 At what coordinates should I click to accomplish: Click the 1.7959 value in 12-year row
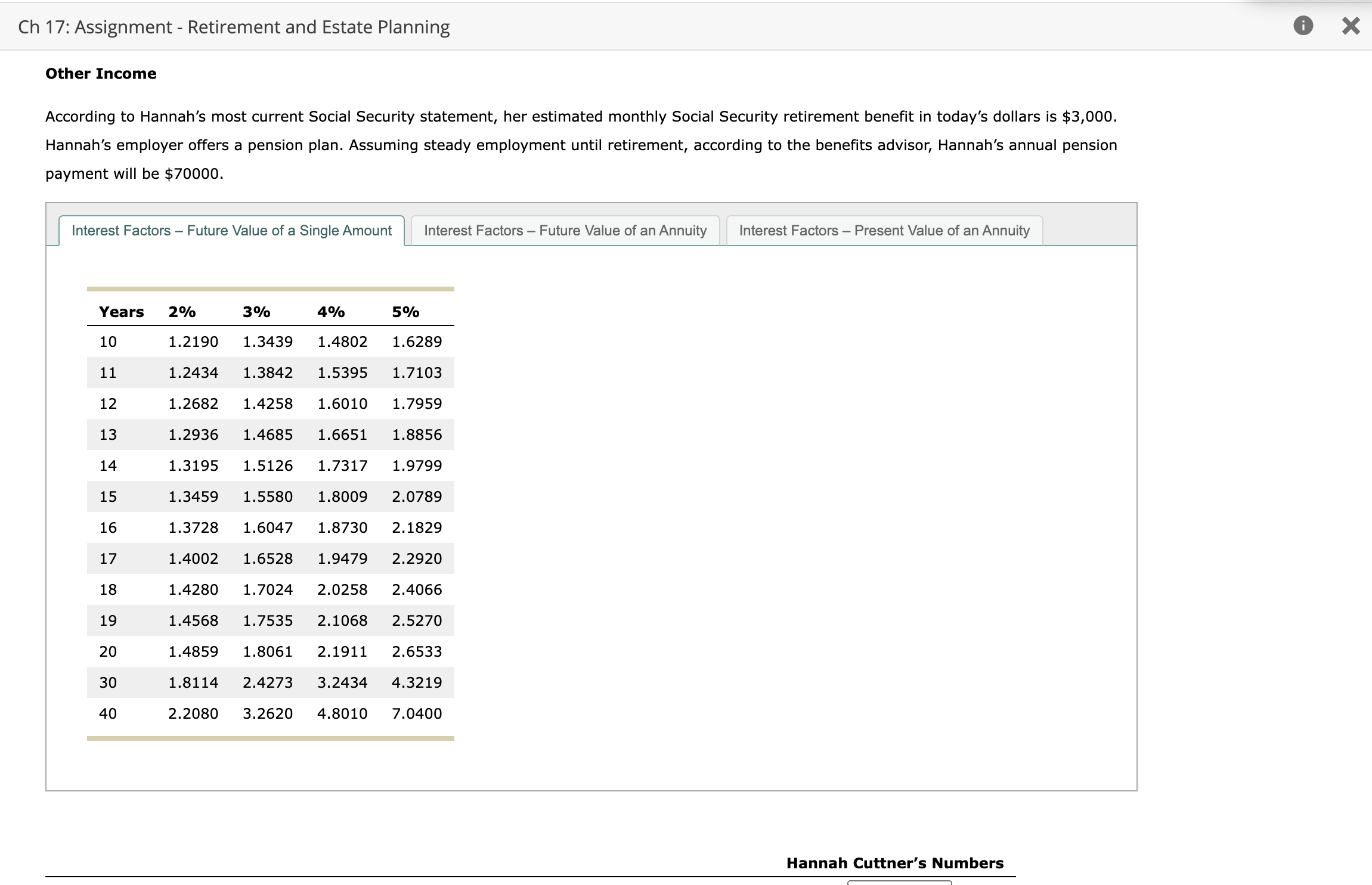417,403
